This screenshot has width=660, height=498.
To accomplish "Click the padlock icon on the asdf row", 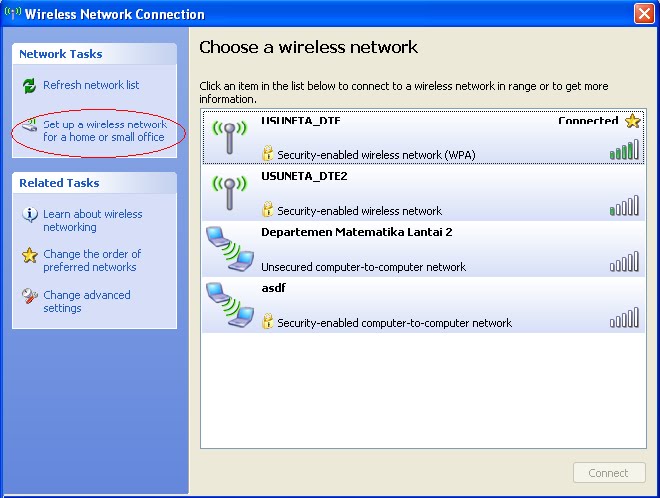I will (267, 322).
